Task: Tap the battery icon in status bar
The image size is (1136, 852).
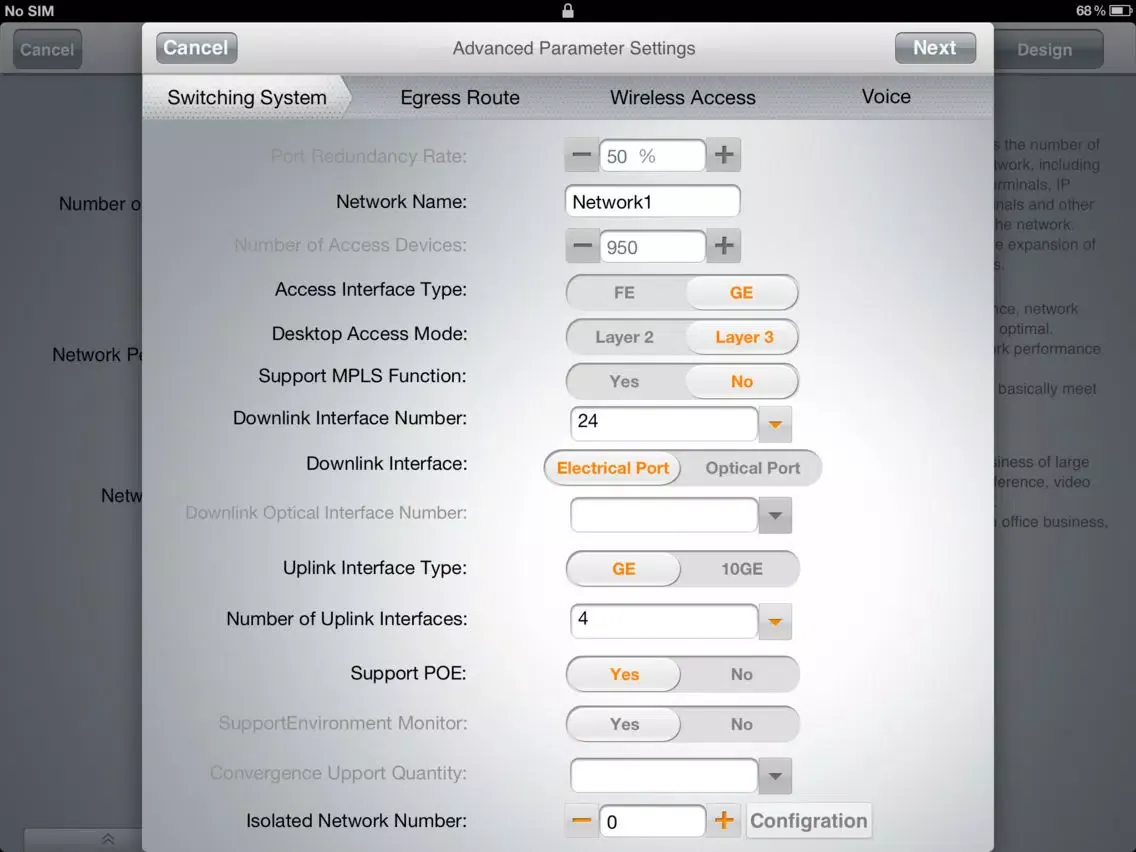Action: coord(1120,10)
